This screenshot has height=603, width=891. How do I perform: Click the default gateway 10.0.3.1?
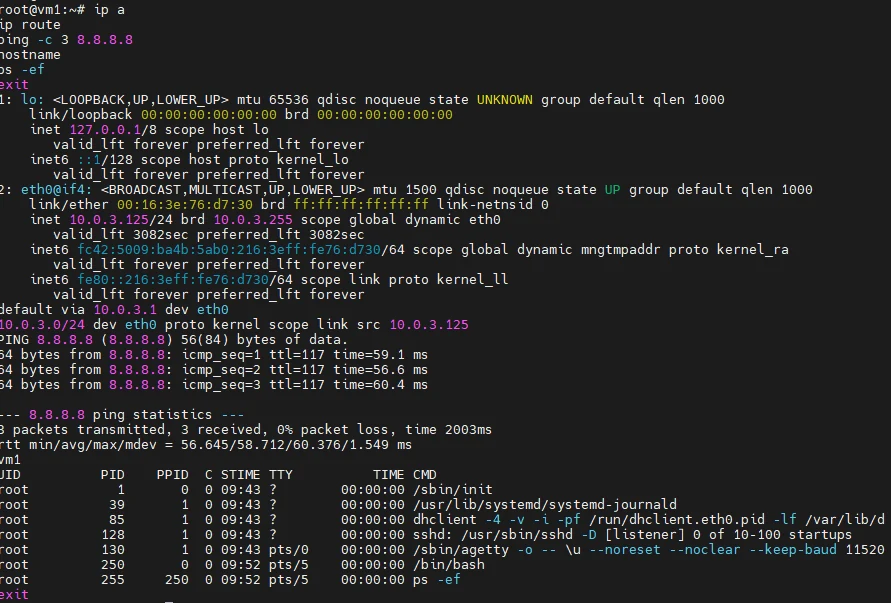click(125, 310)
